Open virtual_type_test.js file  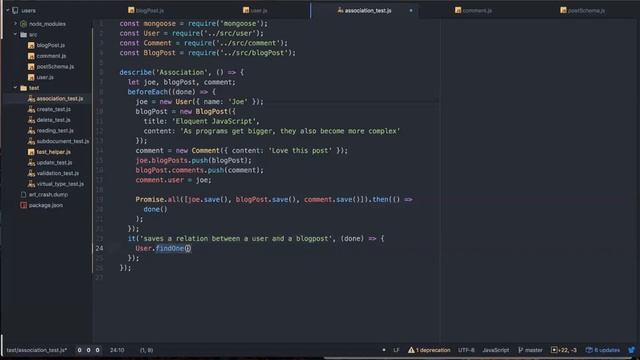[x=60, y=184]
